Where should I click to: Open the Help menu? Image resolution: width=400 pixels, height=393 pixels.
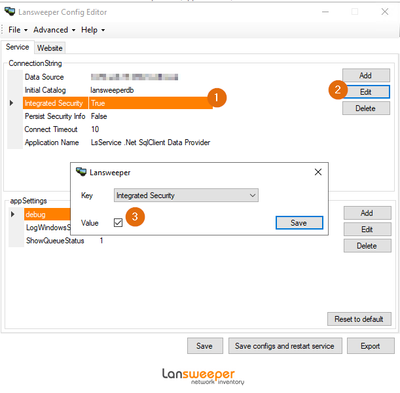tap(93, 30)
